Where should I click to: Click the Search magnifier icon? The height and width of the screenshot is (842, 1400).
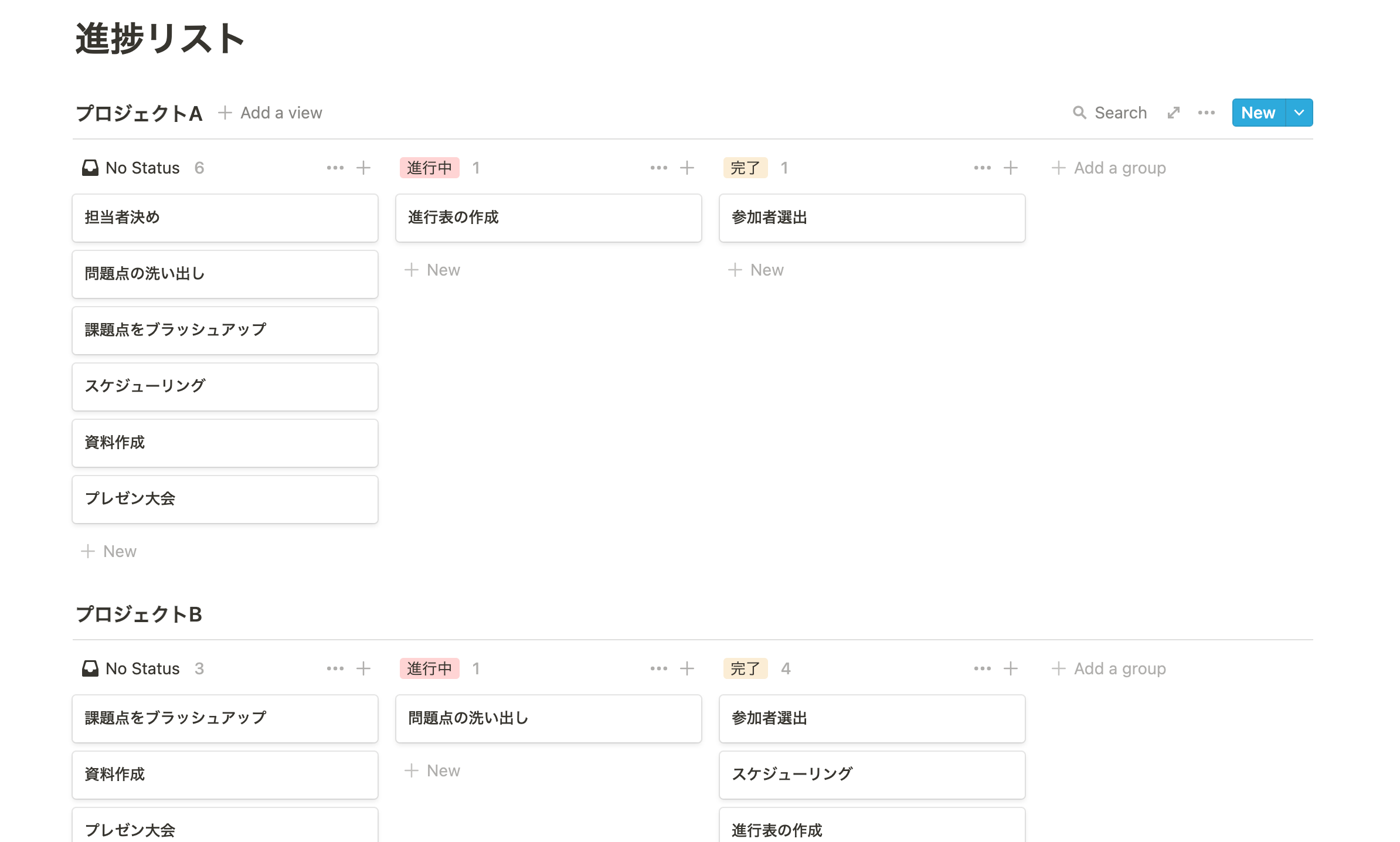(1079, 113)
